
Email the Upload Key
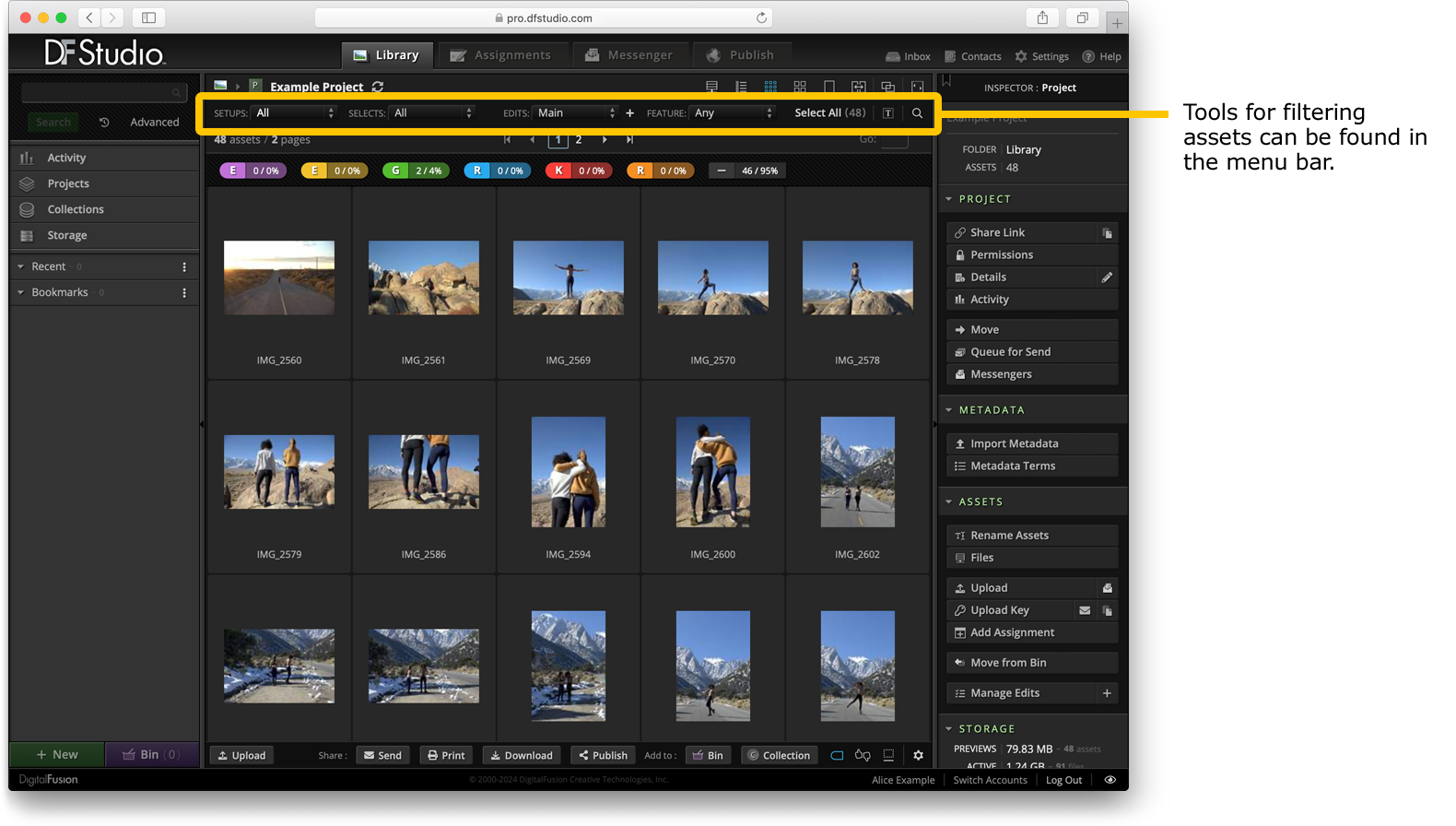coord(1085,610)
